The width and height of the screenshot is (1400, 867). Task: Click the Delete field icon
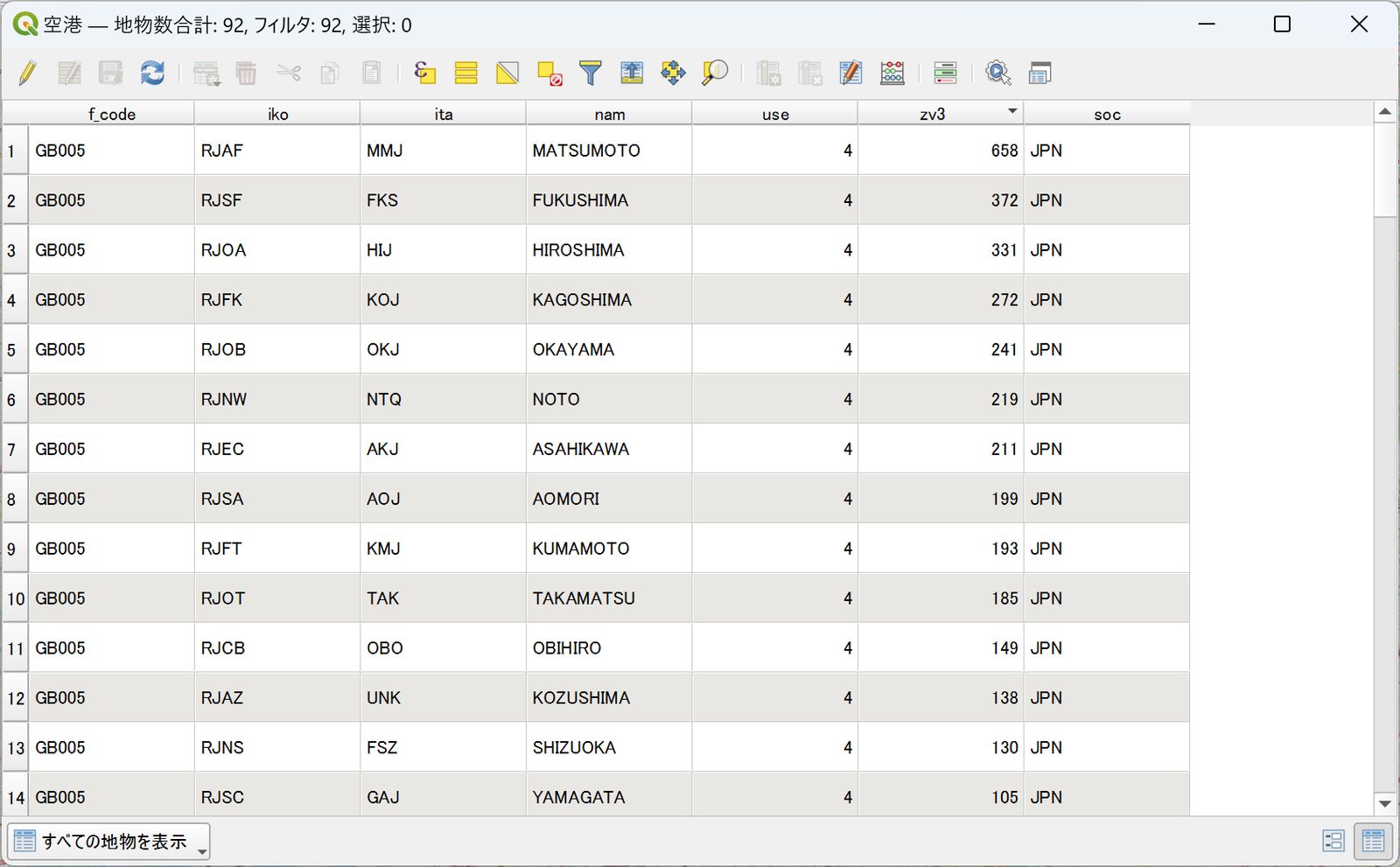coord(810,73)
